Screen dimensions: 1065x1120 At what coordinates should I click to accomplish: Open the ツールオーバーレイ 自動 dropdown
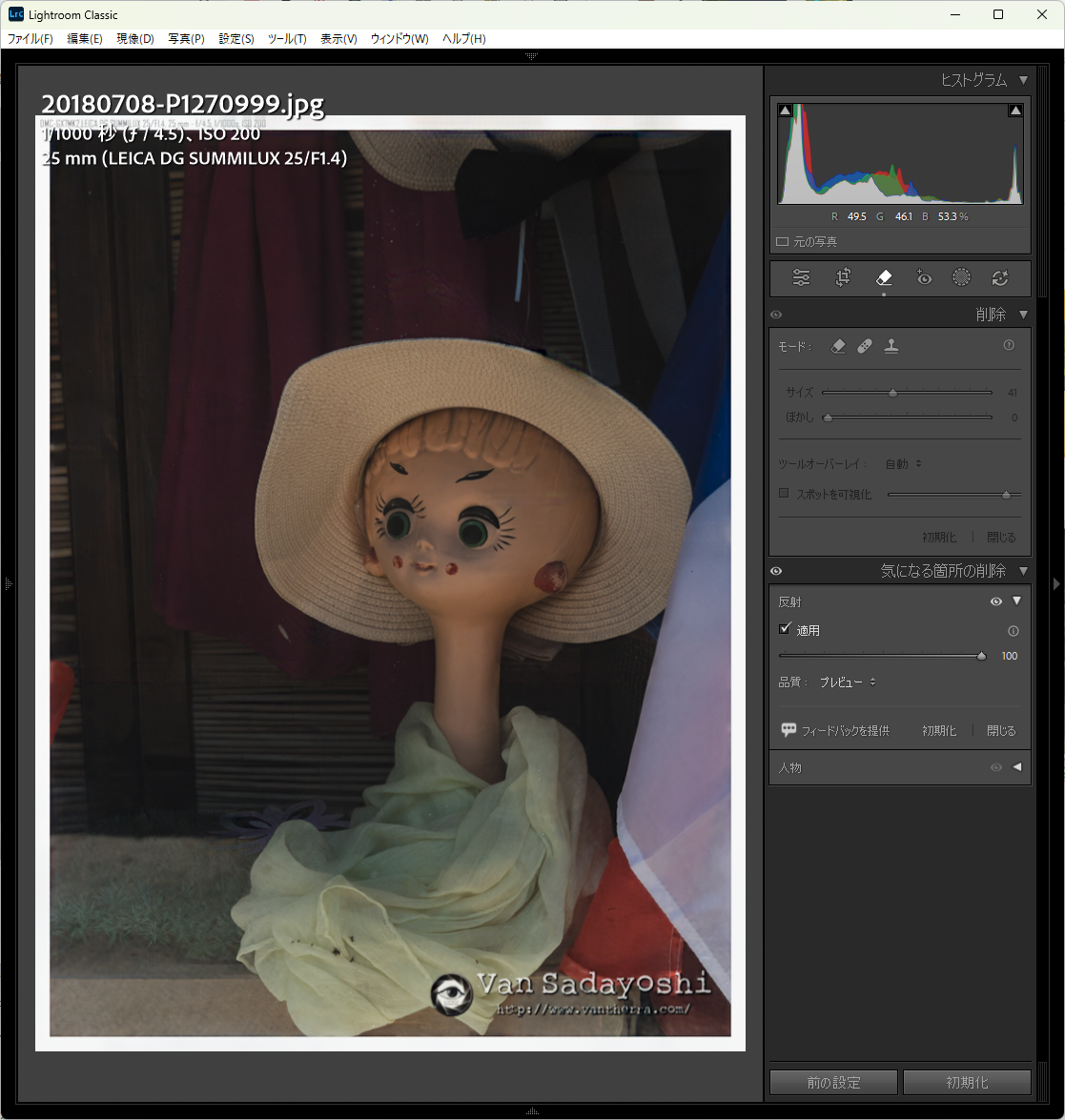click(903, 464)
